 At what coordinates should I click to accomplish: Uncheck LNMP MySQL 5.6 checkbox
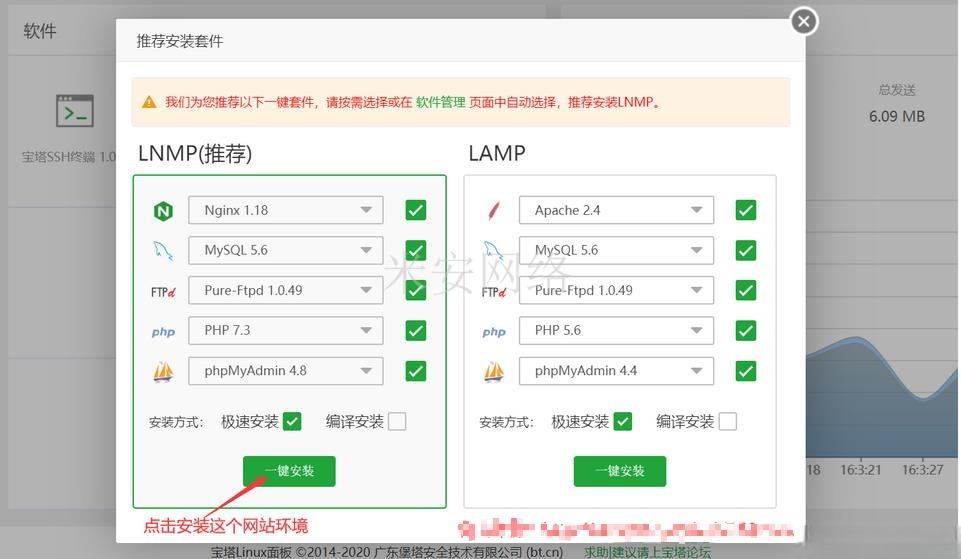coord(416,250)
